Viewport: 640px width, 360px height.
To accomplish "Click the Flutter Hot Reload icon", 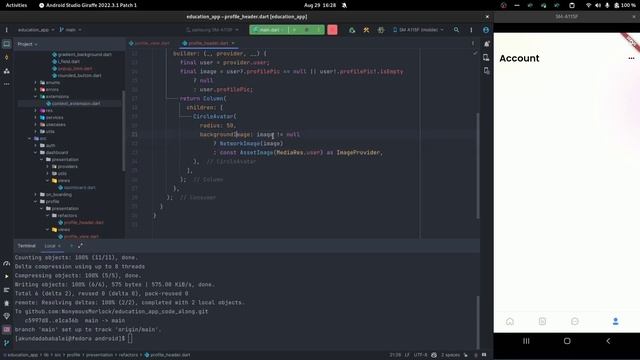I will [352, 30].
